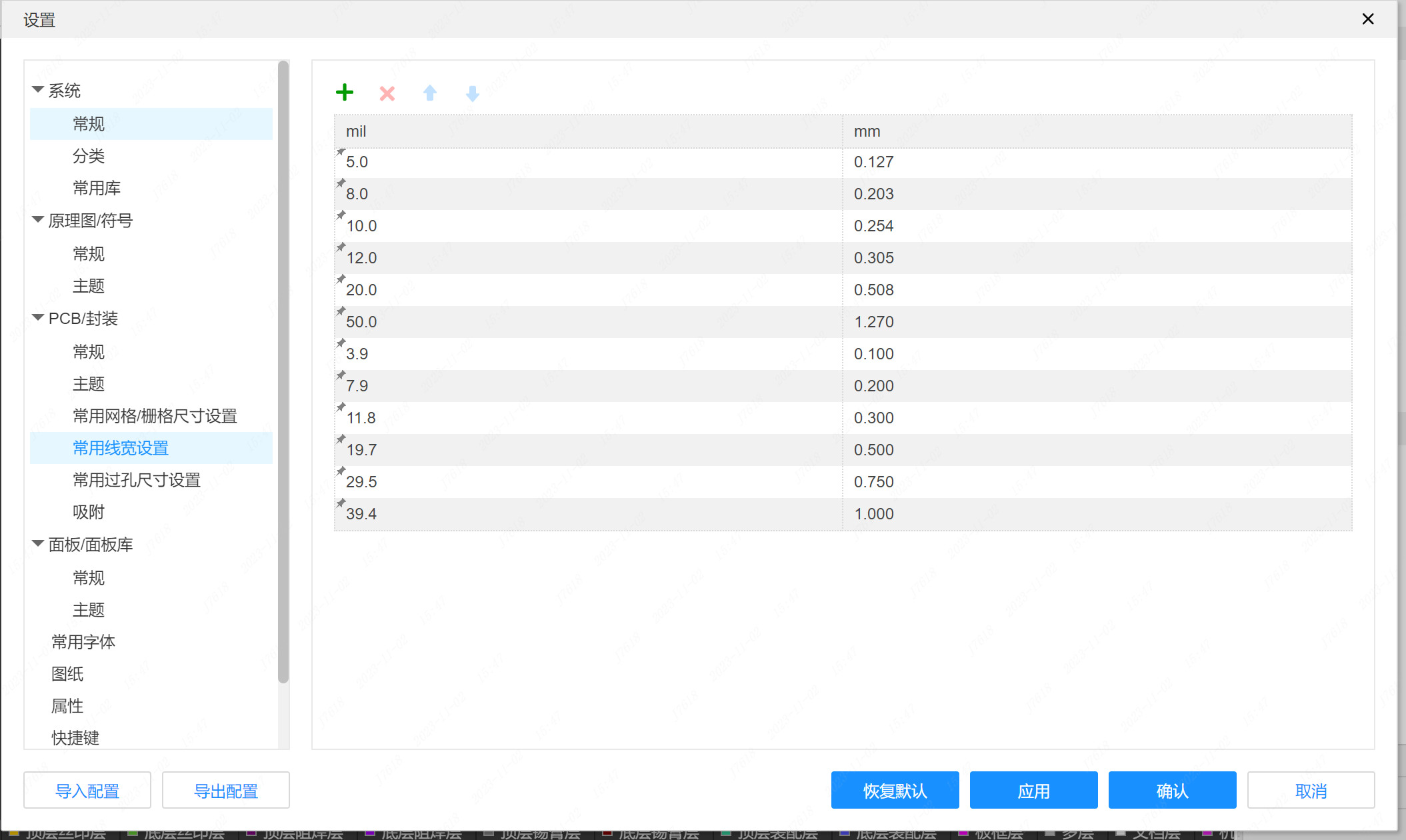
Task: Click the 导出配置 button
Action: pyautogui.click(x=226, y=791)
